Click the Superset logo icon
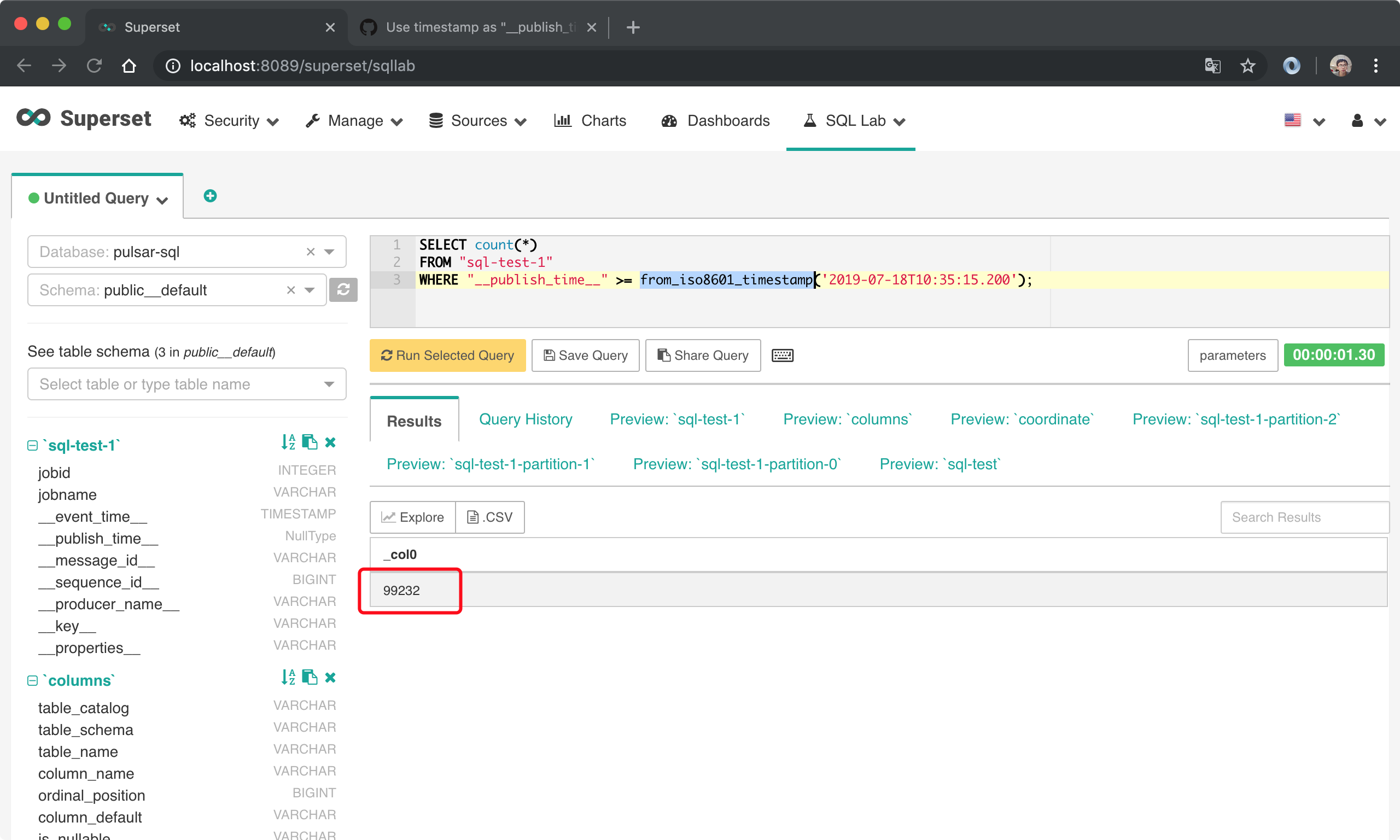The image size is (1400, 840). tap(33, 118)
